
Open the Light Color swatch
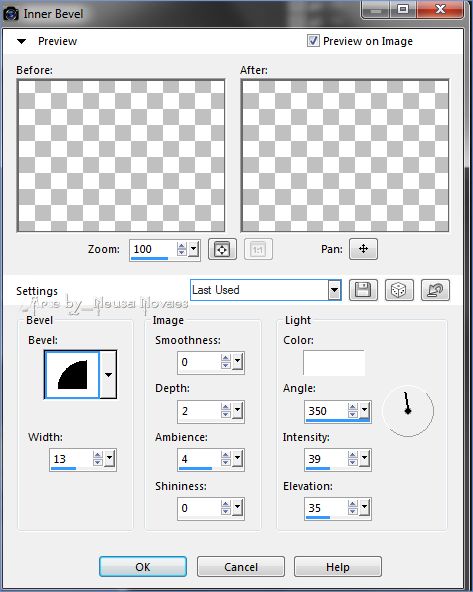coord(334,363)
